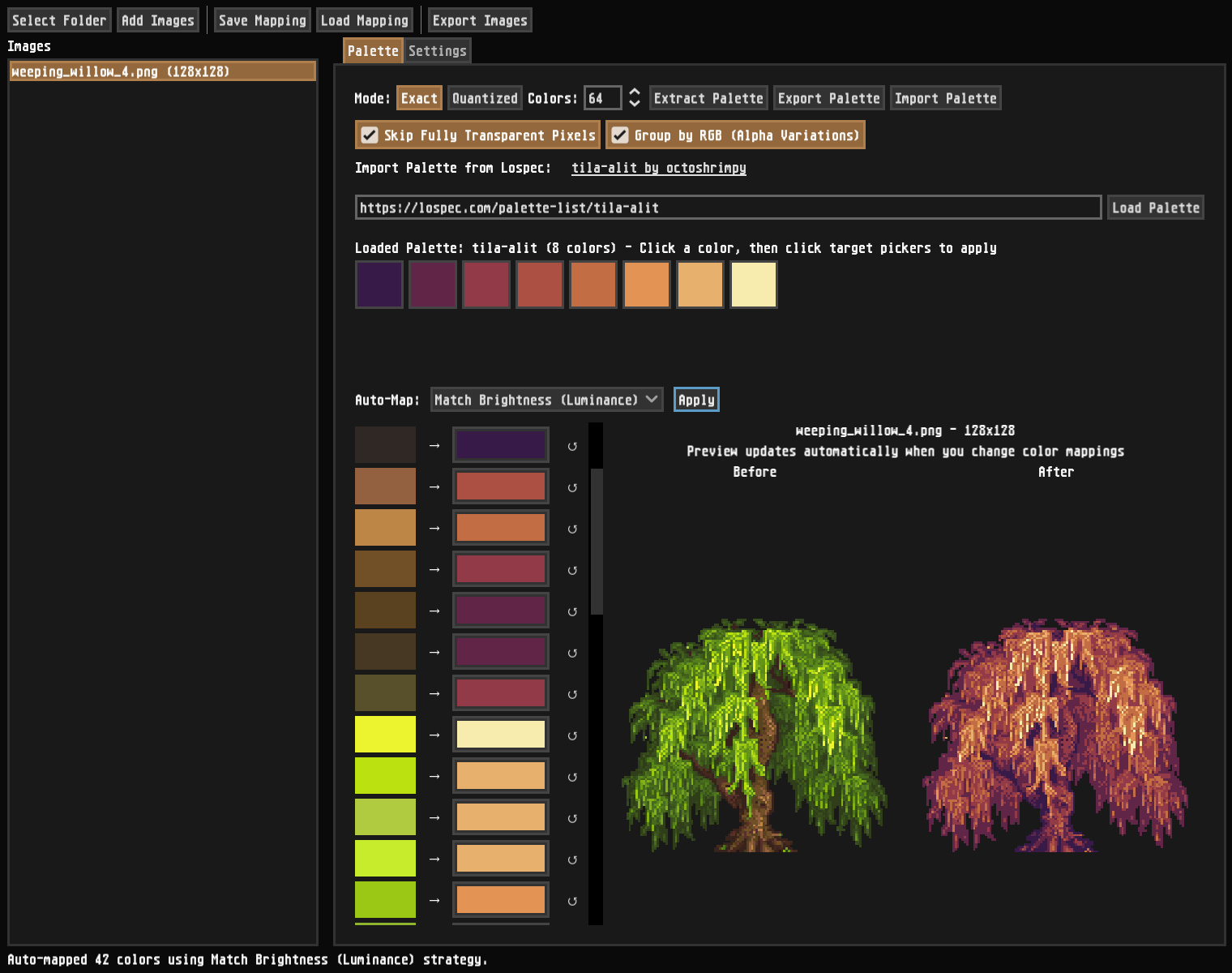Screen dimensions: 1232x973
Task: Pick the pale yellow loaded palette swatch
Action: 754,285
